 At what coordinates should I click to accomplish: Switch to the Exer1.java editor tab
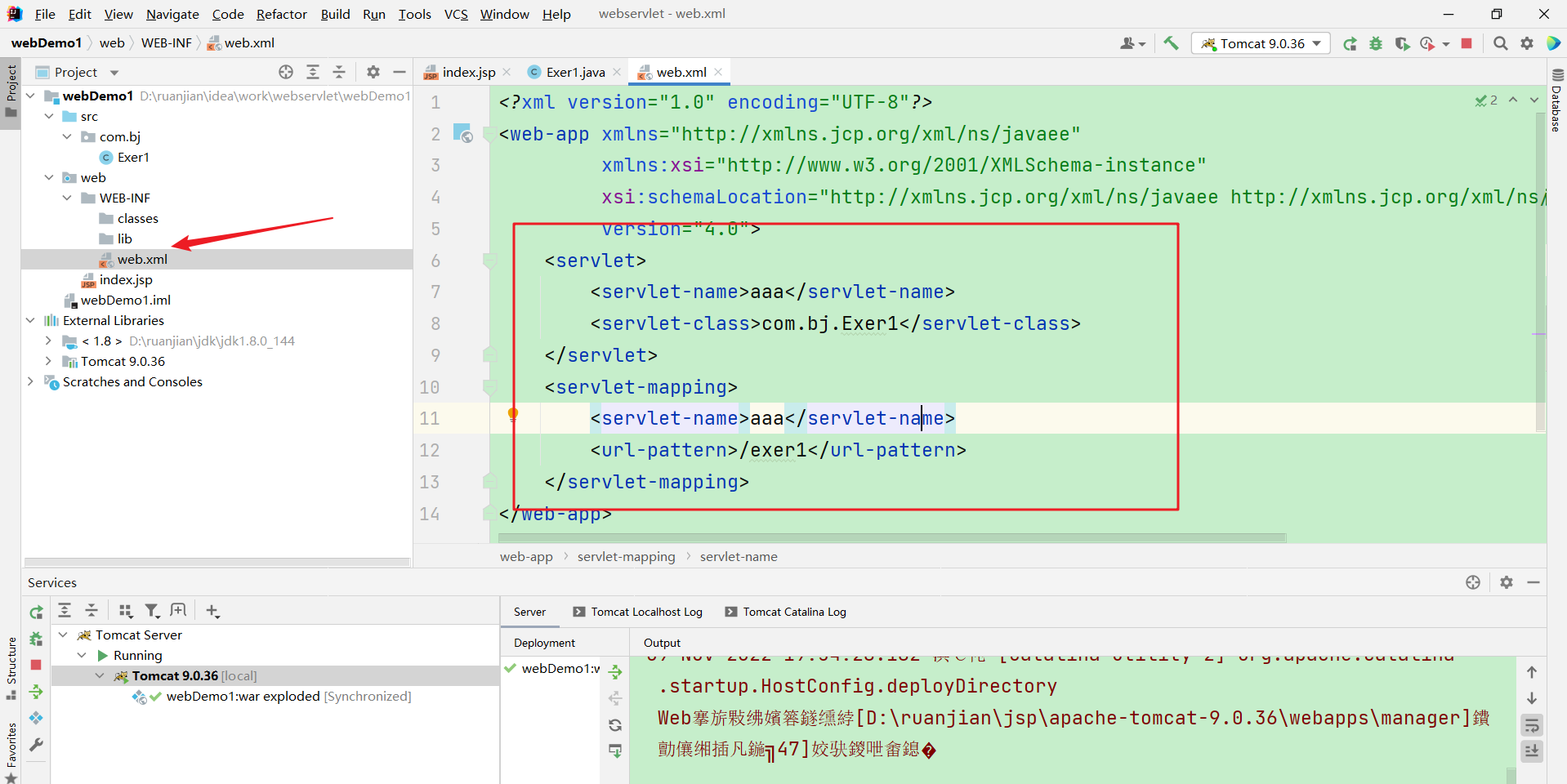coord(575,72)
